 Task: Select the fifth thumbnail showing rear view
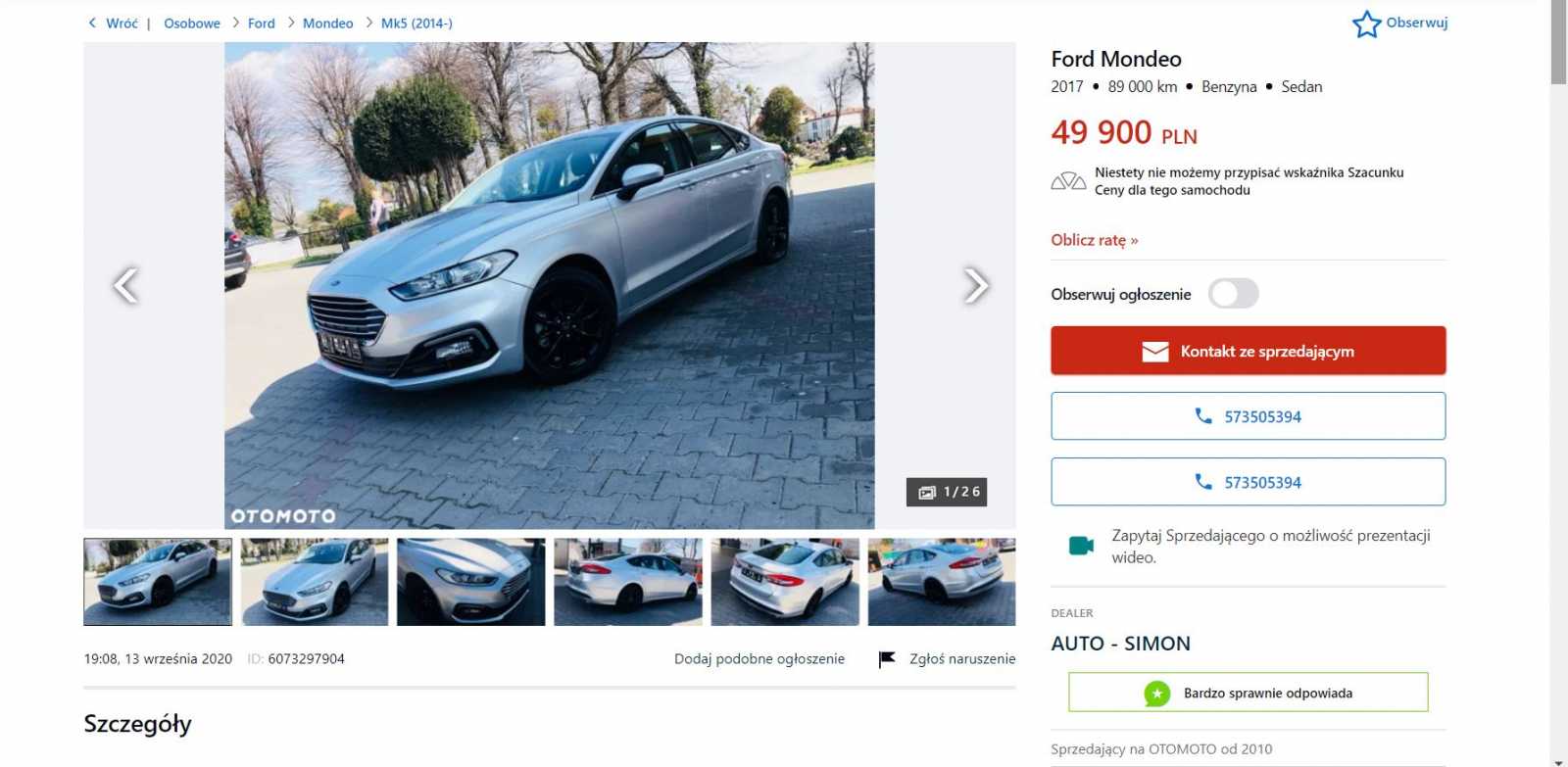785,582
